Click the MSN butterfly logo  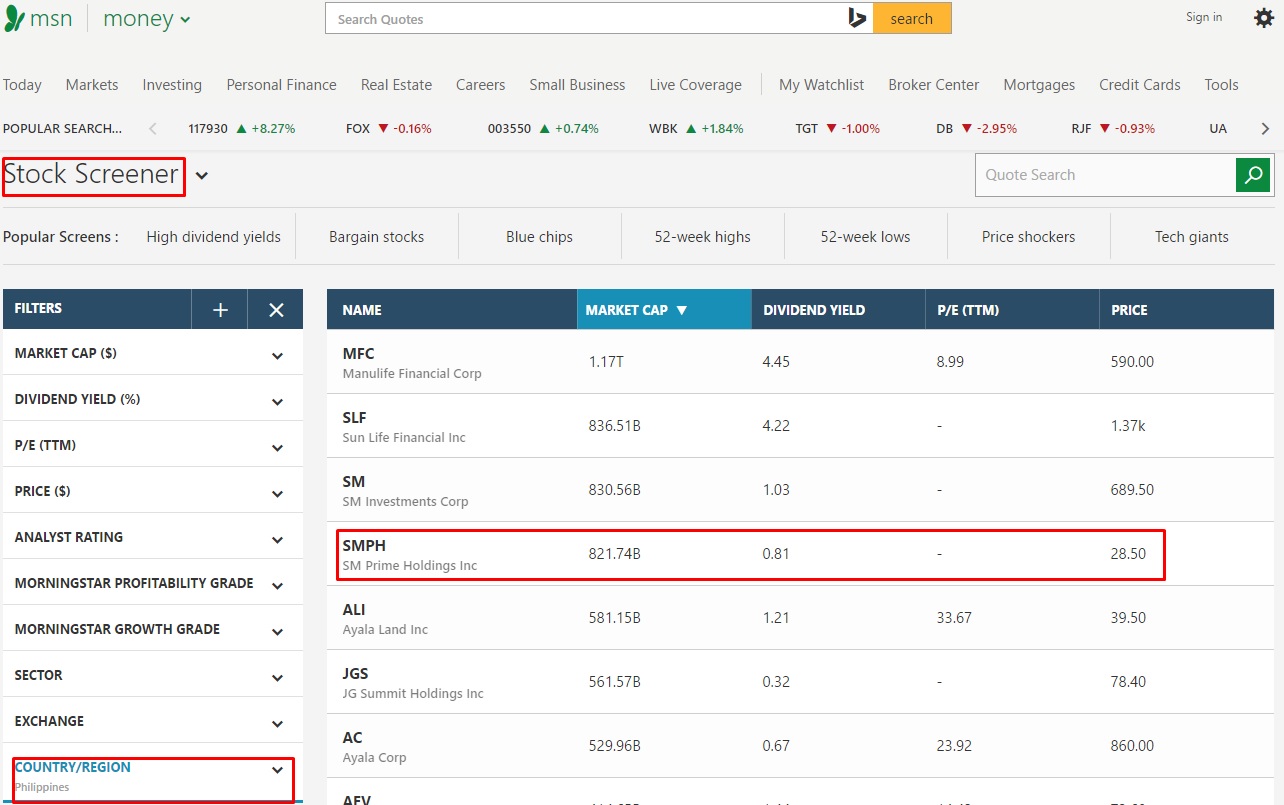click(15, 19)
